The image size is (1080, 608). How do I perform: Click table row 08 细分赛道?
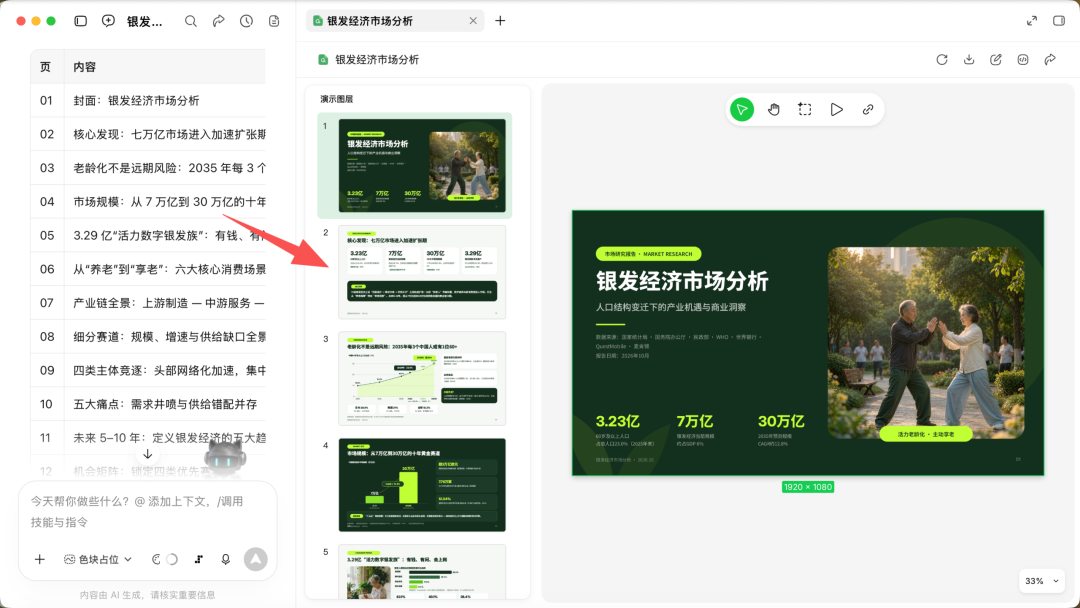click(x=147, y=337)
